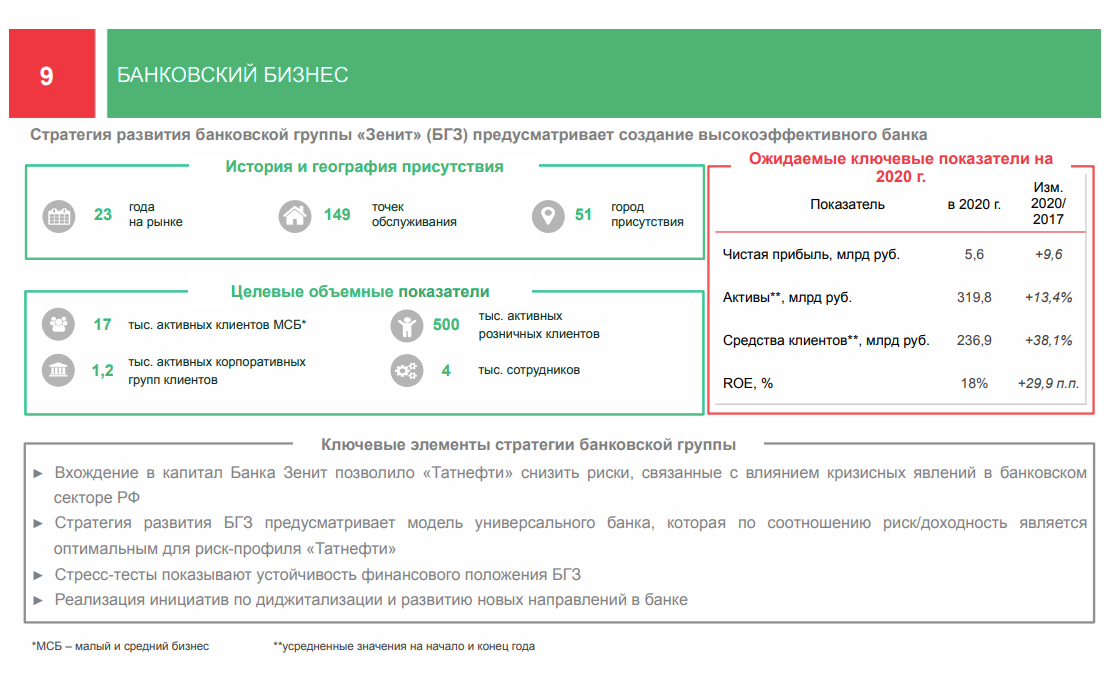Click the 'точек обслуживания' label
The width and height of the screenshot is (1110, 683).
414,214
